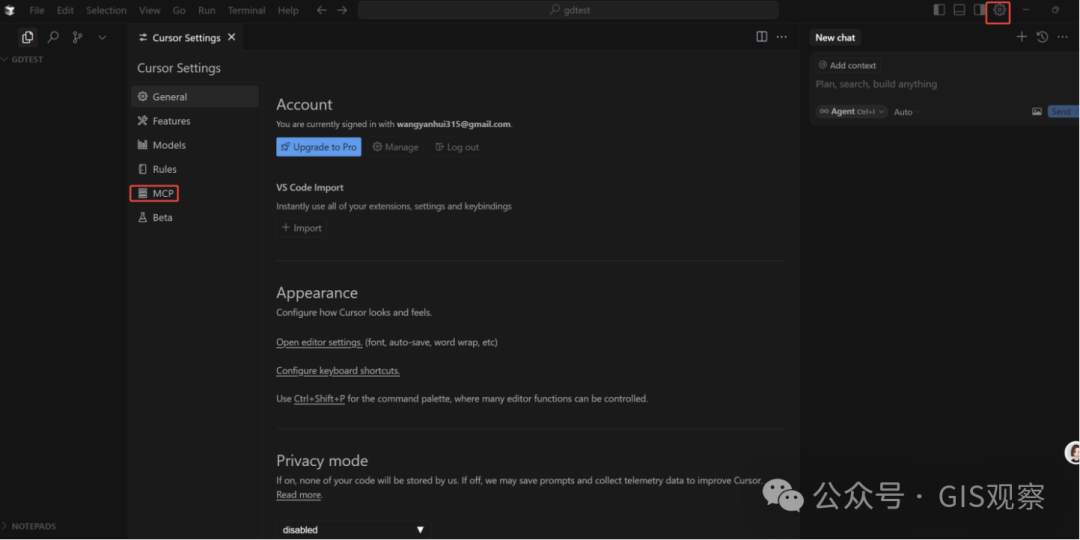Click the Account section heading
Viewport: 1080px width, 540px height.
coord(304,105)
